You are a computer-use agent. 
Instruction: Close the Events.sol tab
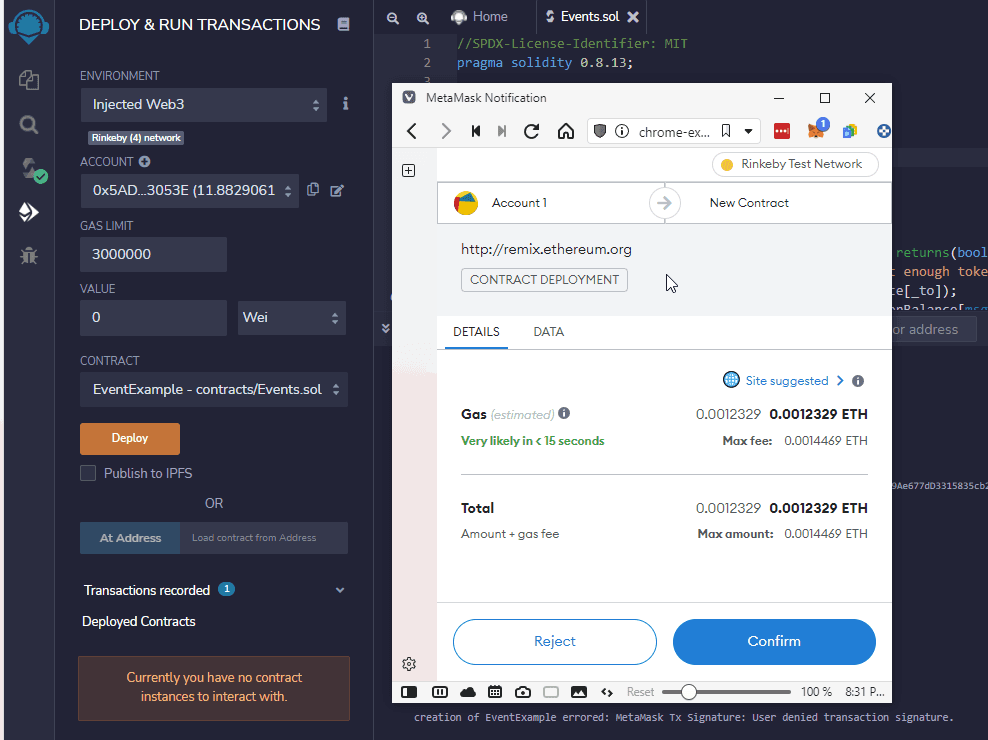633,17
